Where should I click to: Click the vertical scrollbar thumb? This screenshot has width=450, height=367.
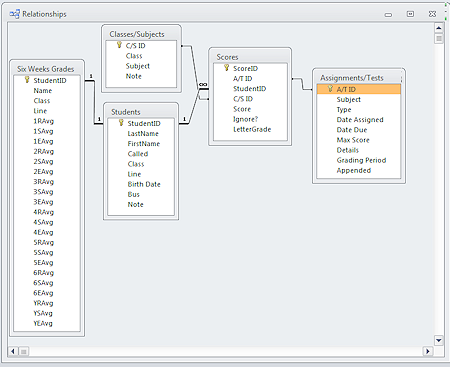click(439, 38)
